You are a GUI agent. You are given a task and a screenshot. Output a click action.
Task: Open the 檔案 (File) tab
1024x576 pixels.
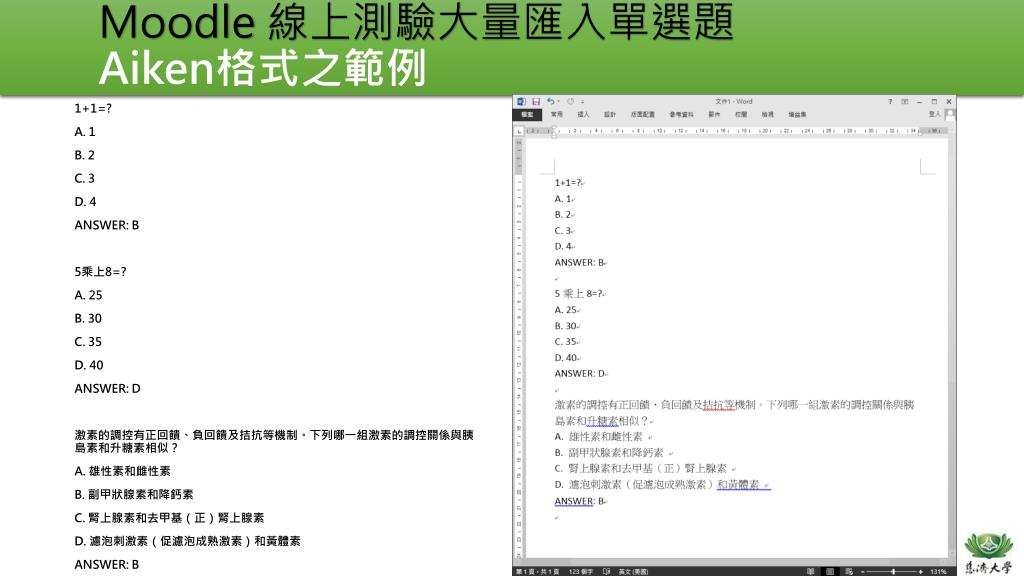pyautogui.click(x=527, y=114)
